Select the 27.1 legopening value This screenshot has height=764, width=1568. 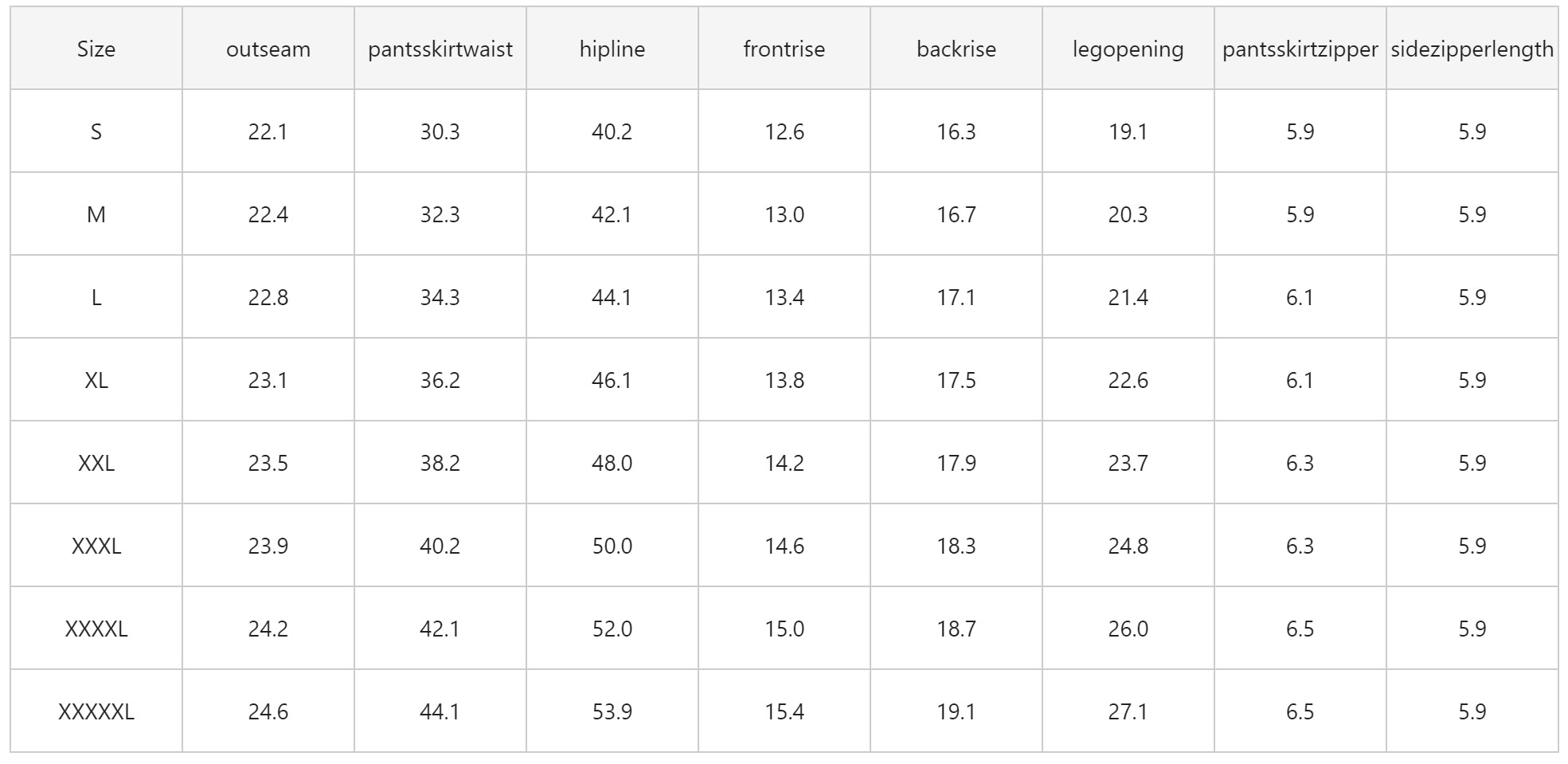pyautogui.click(x=1128, y=712)
